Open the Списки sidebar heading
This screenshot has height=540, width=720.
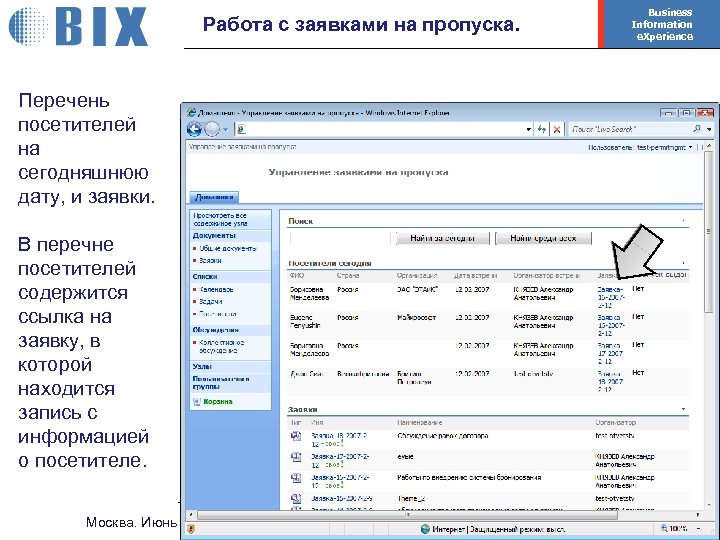205,277
